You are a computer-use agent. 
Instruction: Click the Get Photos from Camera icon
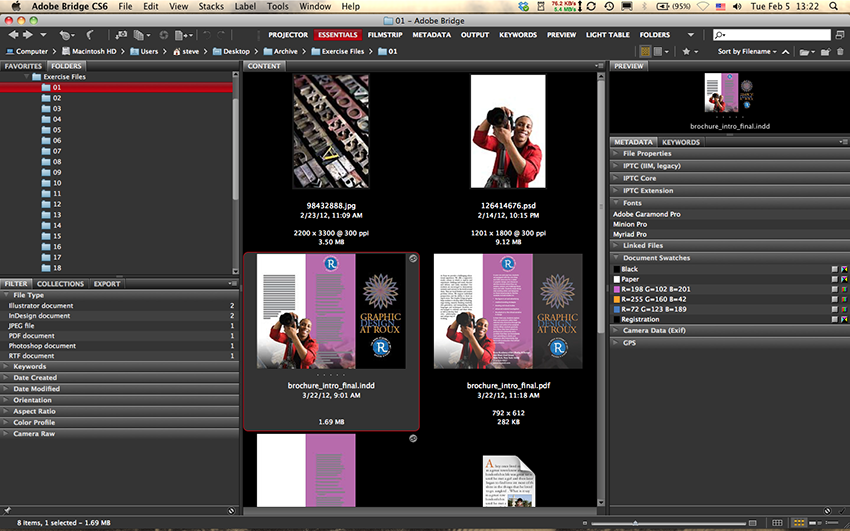(x=121, y=35)
